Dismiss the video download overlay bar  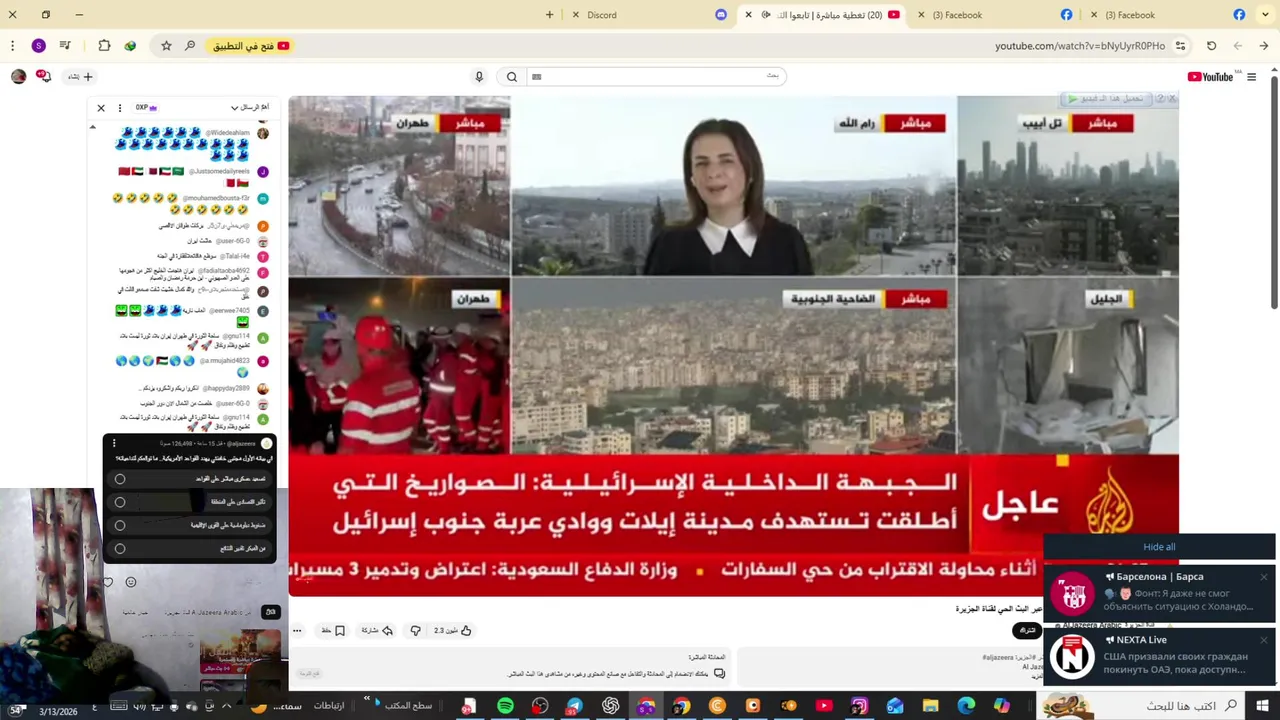pyautogui.click(x=1172, y=99)
